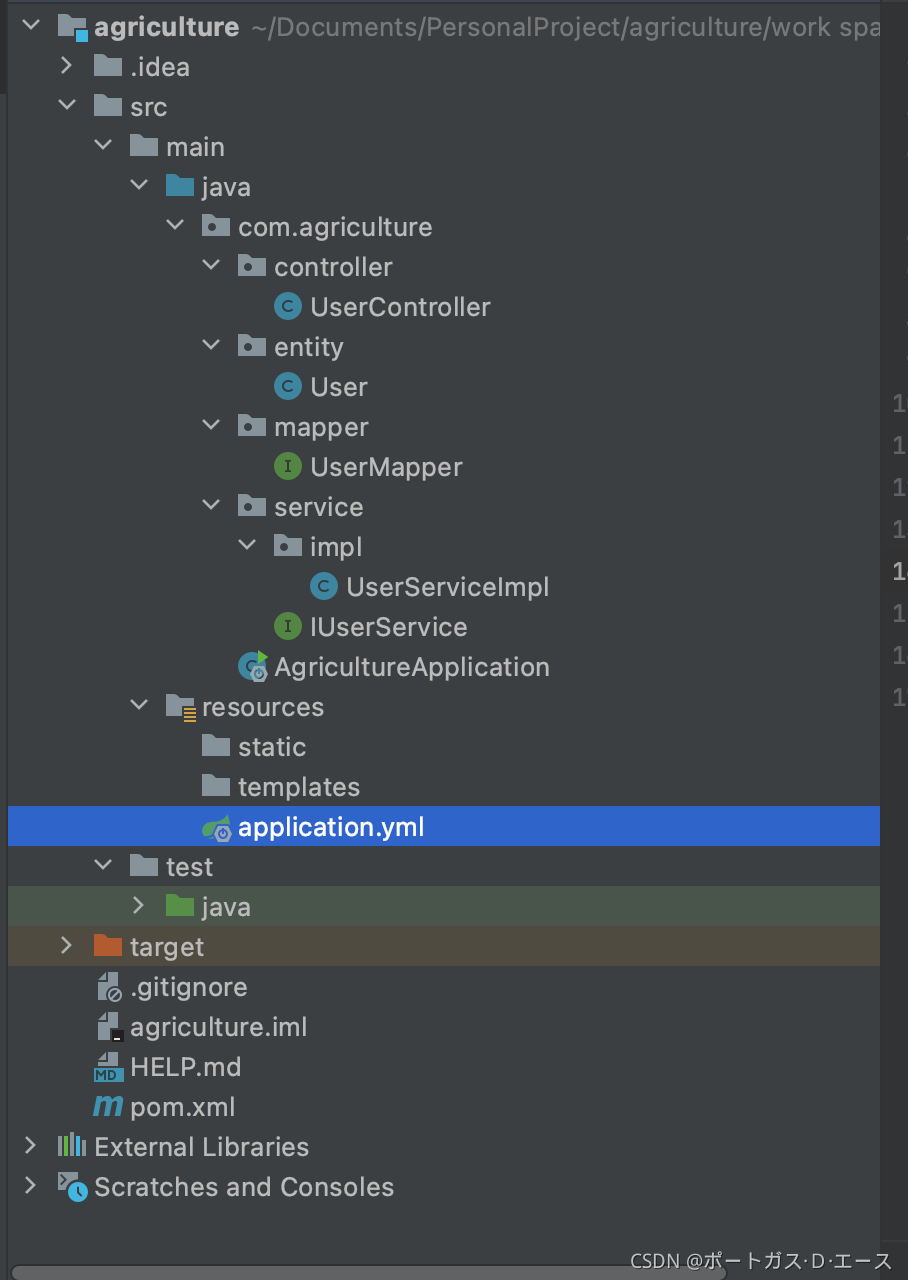
Task: Collapse the com.agriculture package
Action: 175,226
